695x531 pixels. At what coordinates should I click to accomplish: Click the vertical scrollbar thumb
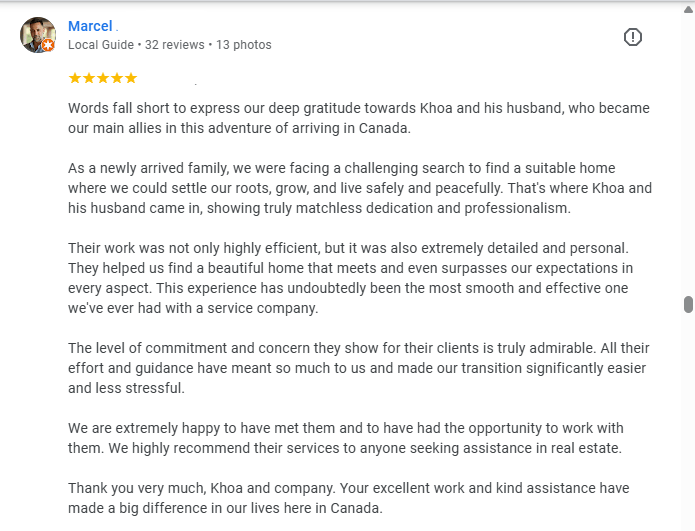688,304
